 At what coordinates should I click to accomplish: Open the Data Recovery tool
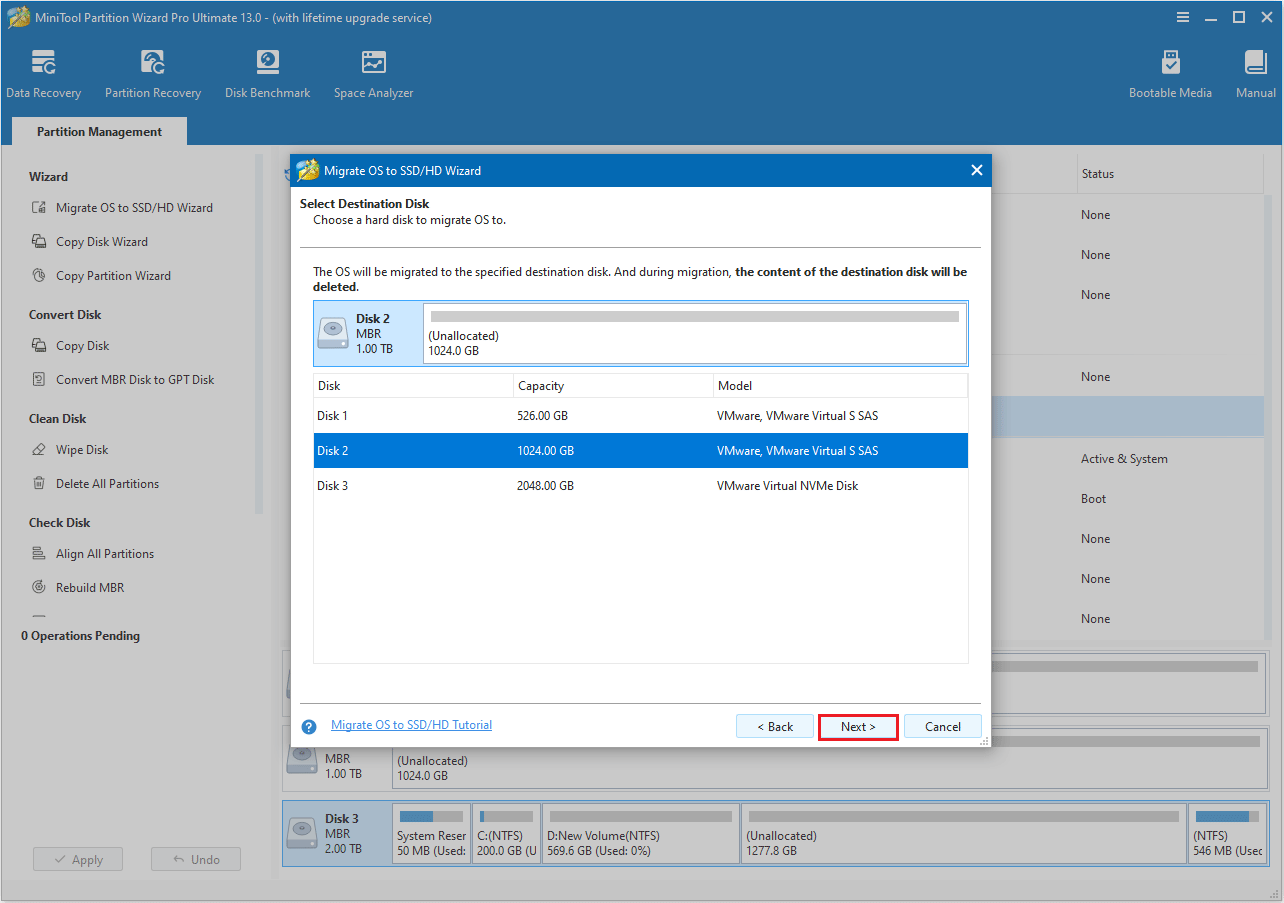click(43, 72)
